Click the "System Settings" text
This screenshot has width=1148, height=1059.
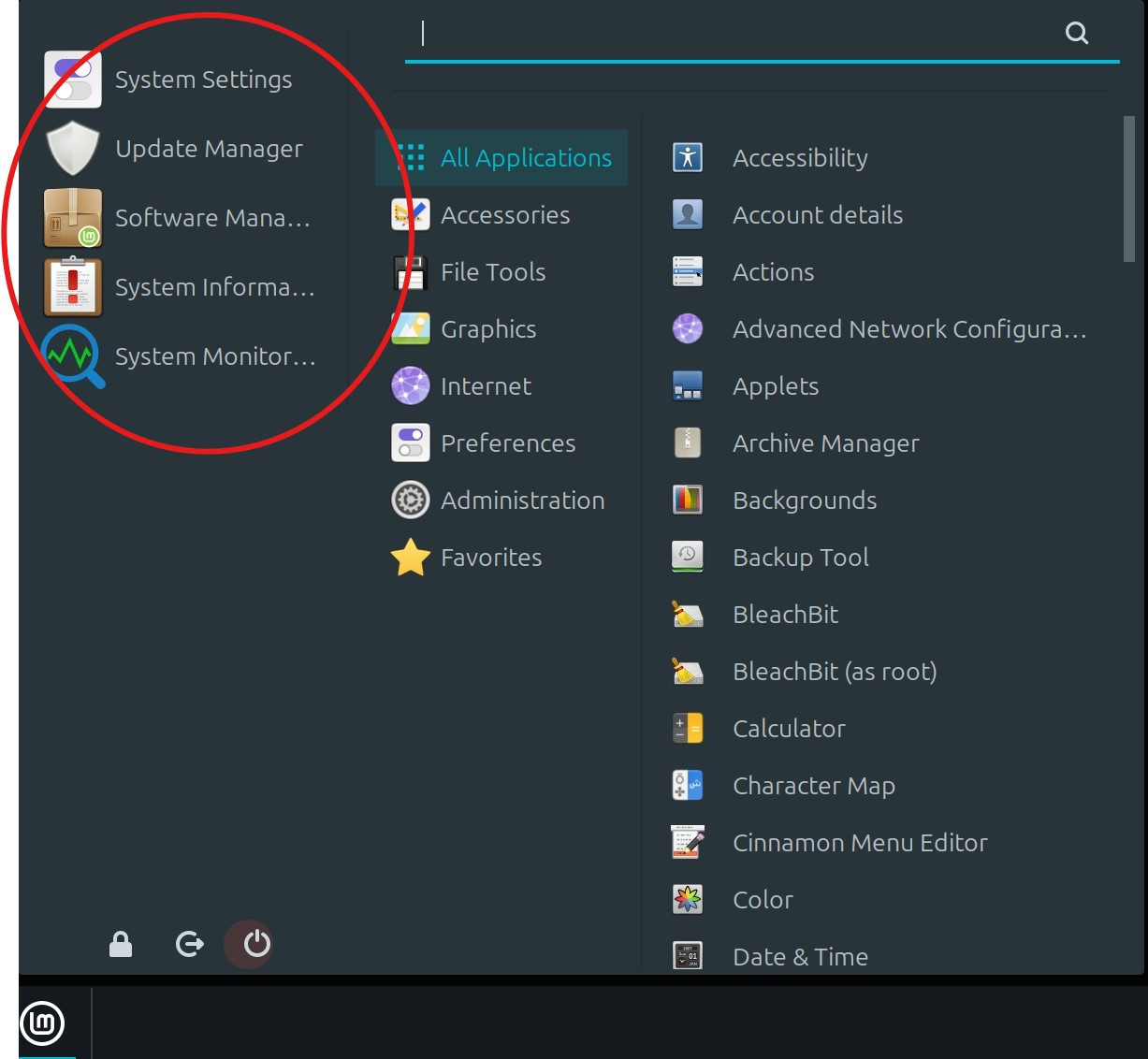(x=203, y=80)
